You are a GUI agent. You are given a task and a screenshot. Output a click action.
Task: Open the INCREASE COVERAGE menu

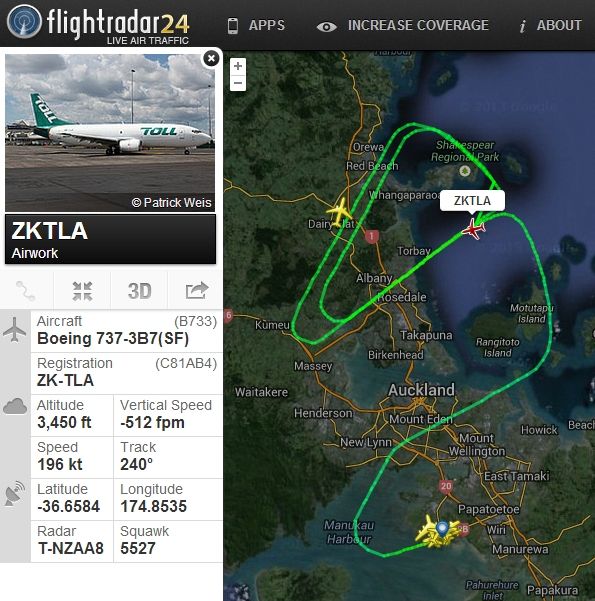point(403,25)
